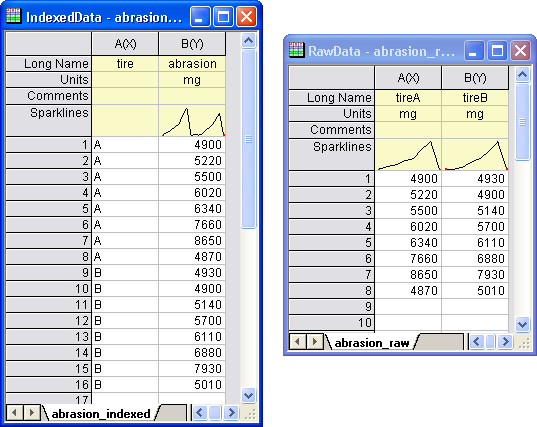Image resolution: width=537 pixels, height=427 pixels.
Task: Select column A(X) header in IndexedData
Action: (125, 43)
